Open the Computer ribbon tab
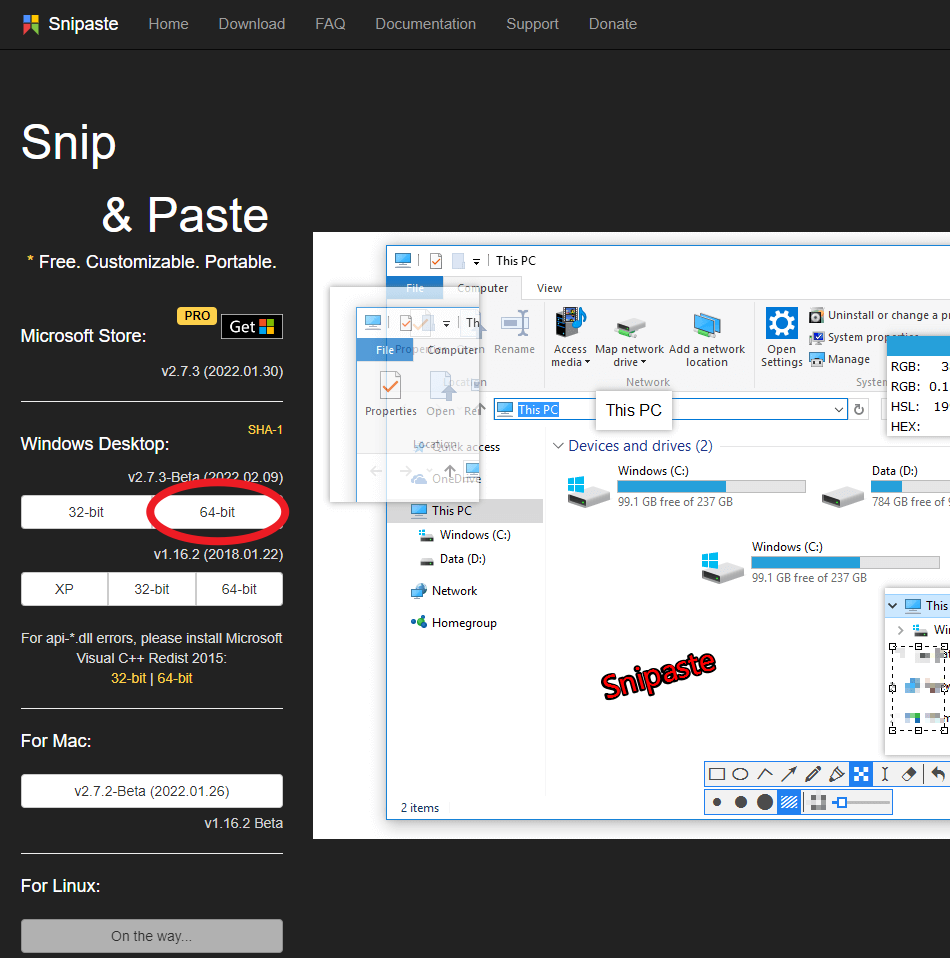This screenshot has width=950, height=958. pyautogui.click(x=483, y=288)
